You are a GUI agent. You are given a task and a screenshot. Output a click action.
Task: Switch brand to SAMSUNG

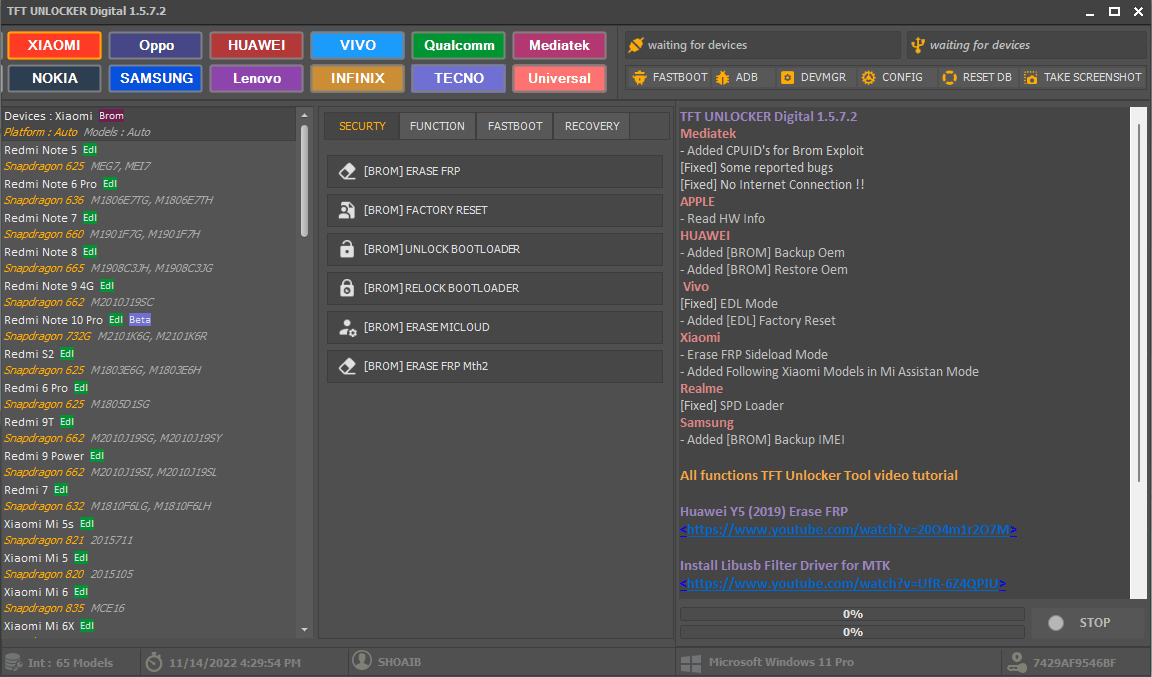click(x=155, y=78)
